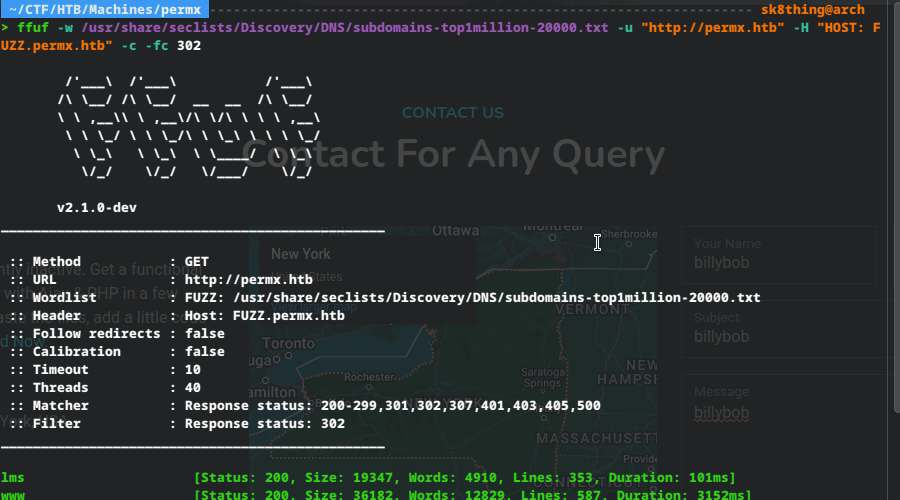The image size is (900, 500).
Task: Click the lms subdomain result line
Action: 14,478
